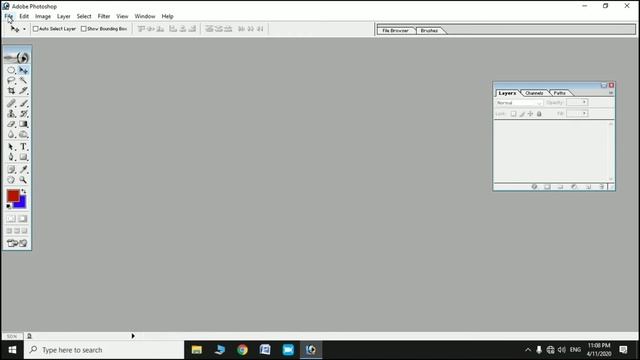Click Add layer style icon in Layers panel

point(534,187)
